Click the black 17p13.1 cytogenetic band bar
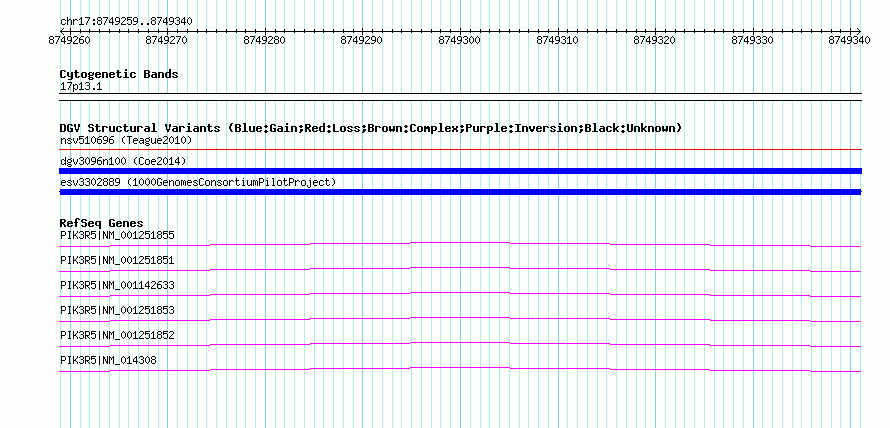 point(460,97)
